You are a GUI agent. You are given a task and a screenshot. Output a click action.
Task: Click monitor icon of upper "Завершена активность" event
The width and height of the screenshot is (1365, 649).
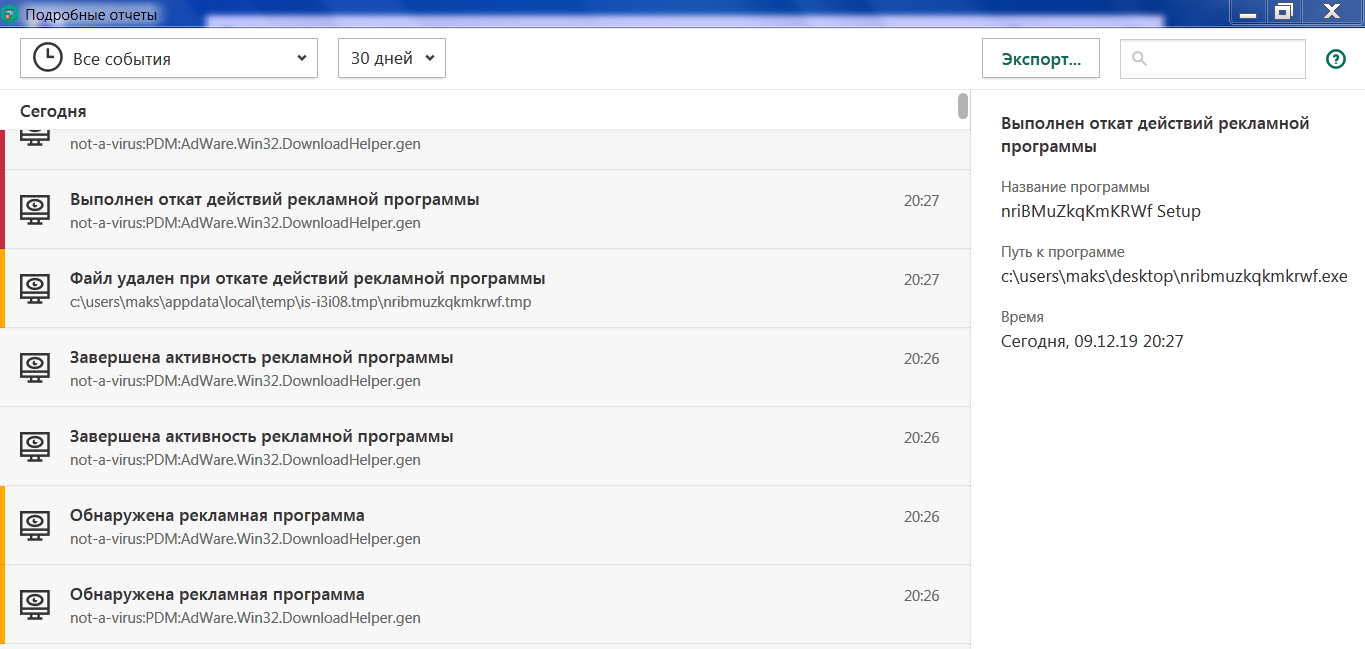pyautogui.click(x=35, y=367)
